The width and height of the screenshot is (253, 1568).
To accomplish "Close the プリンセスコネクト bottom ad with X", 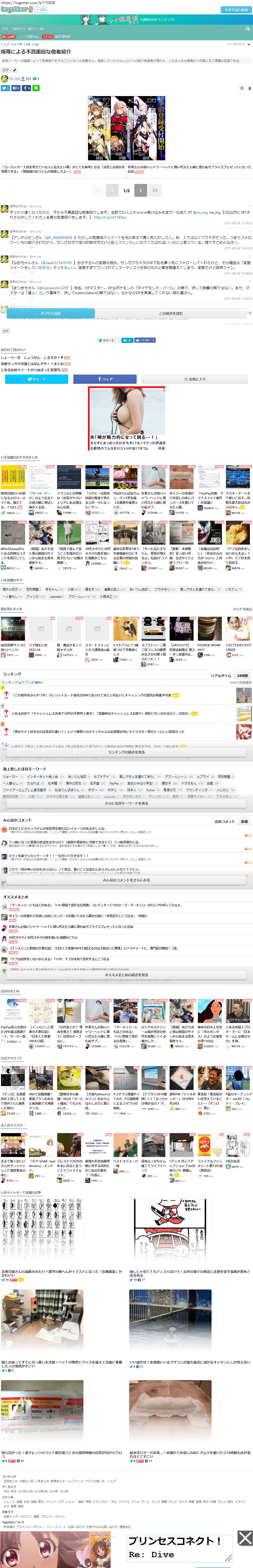I will coord(245,1538).
